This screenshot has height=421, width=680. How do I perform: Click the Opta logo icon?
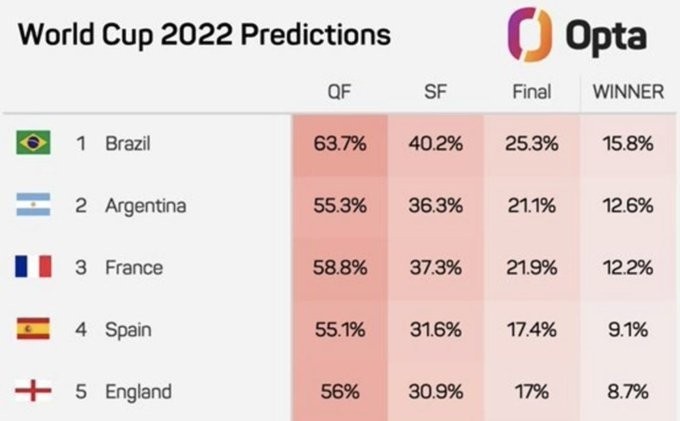click(530, 34)
